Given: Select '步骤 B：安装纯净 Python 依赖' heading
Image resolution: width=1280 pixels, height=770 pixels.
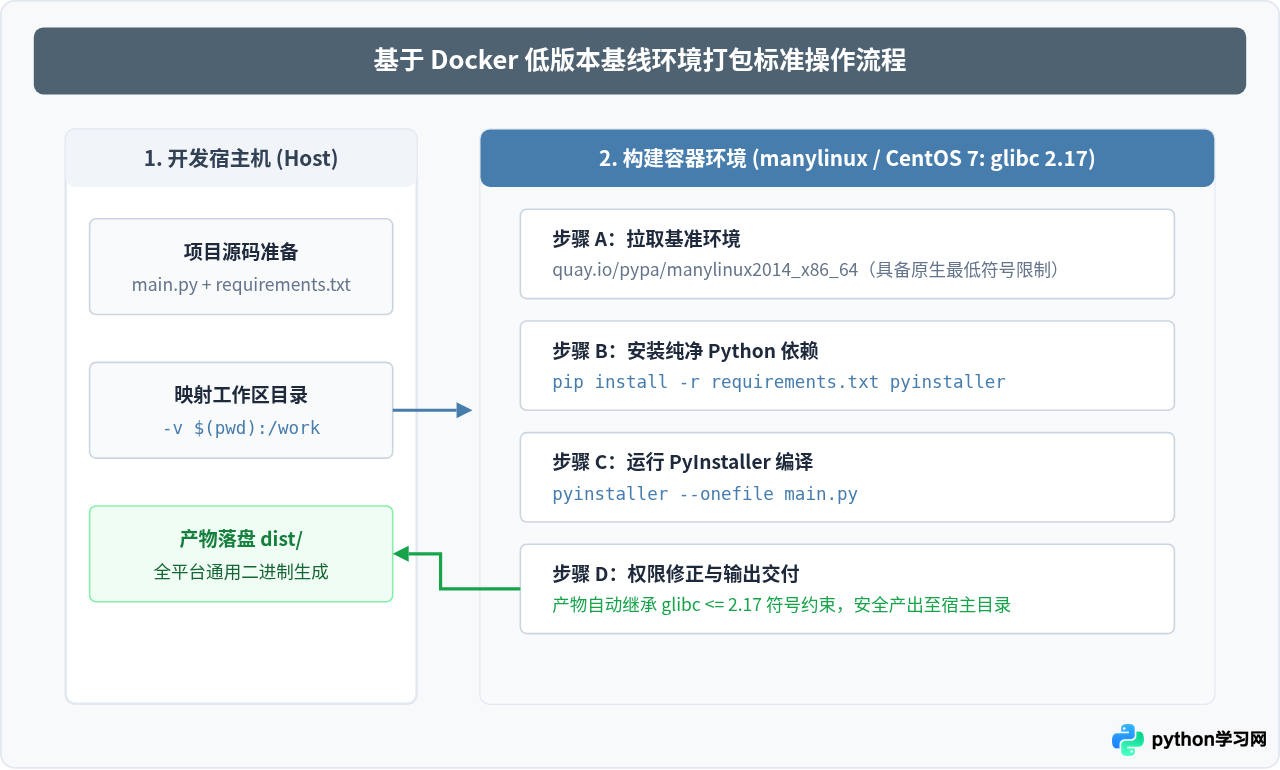Looking at the screenshot, I should [686, 351].
